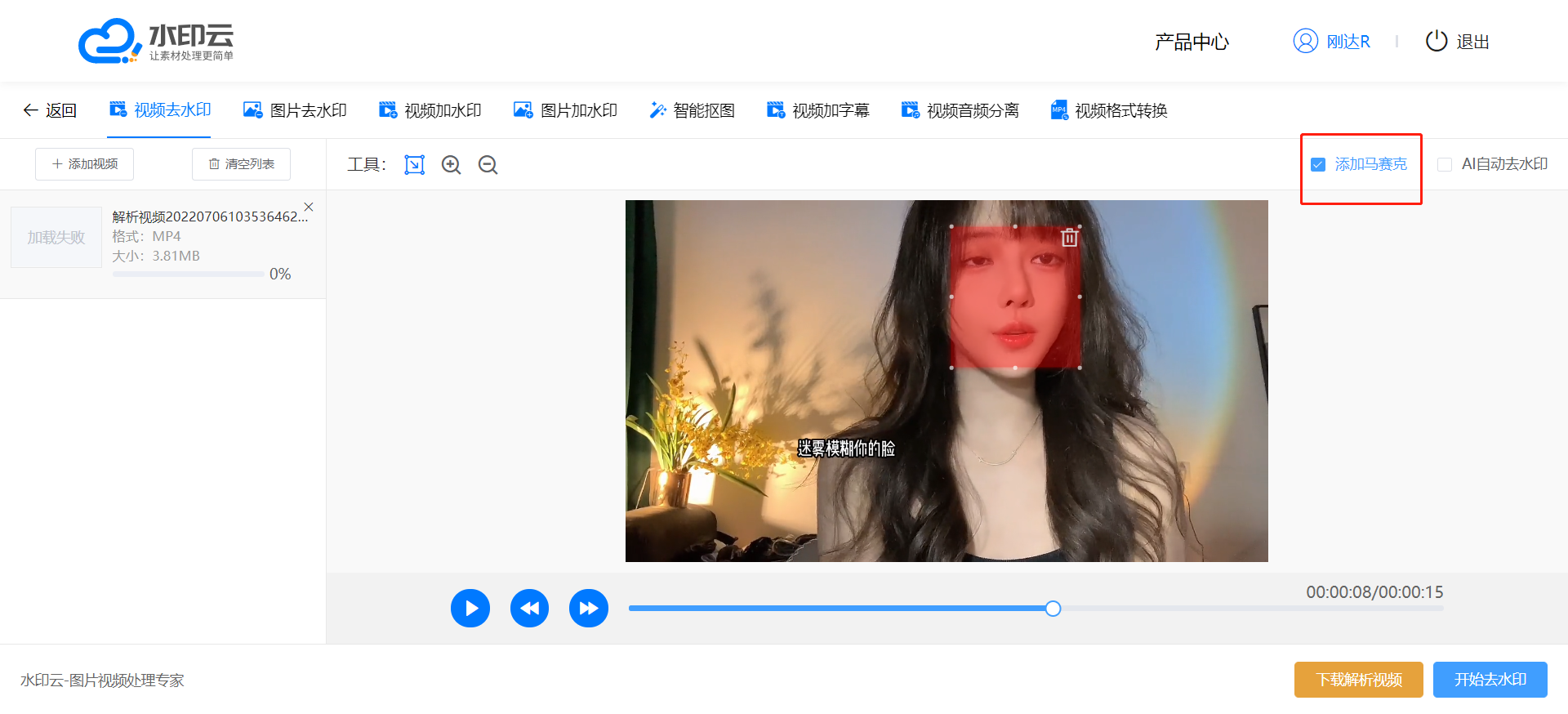Image resolution: width=1568 pixels, height=714 pixels.
Task: Click the zoom out magnifier icon
Action: click(488, 165)
